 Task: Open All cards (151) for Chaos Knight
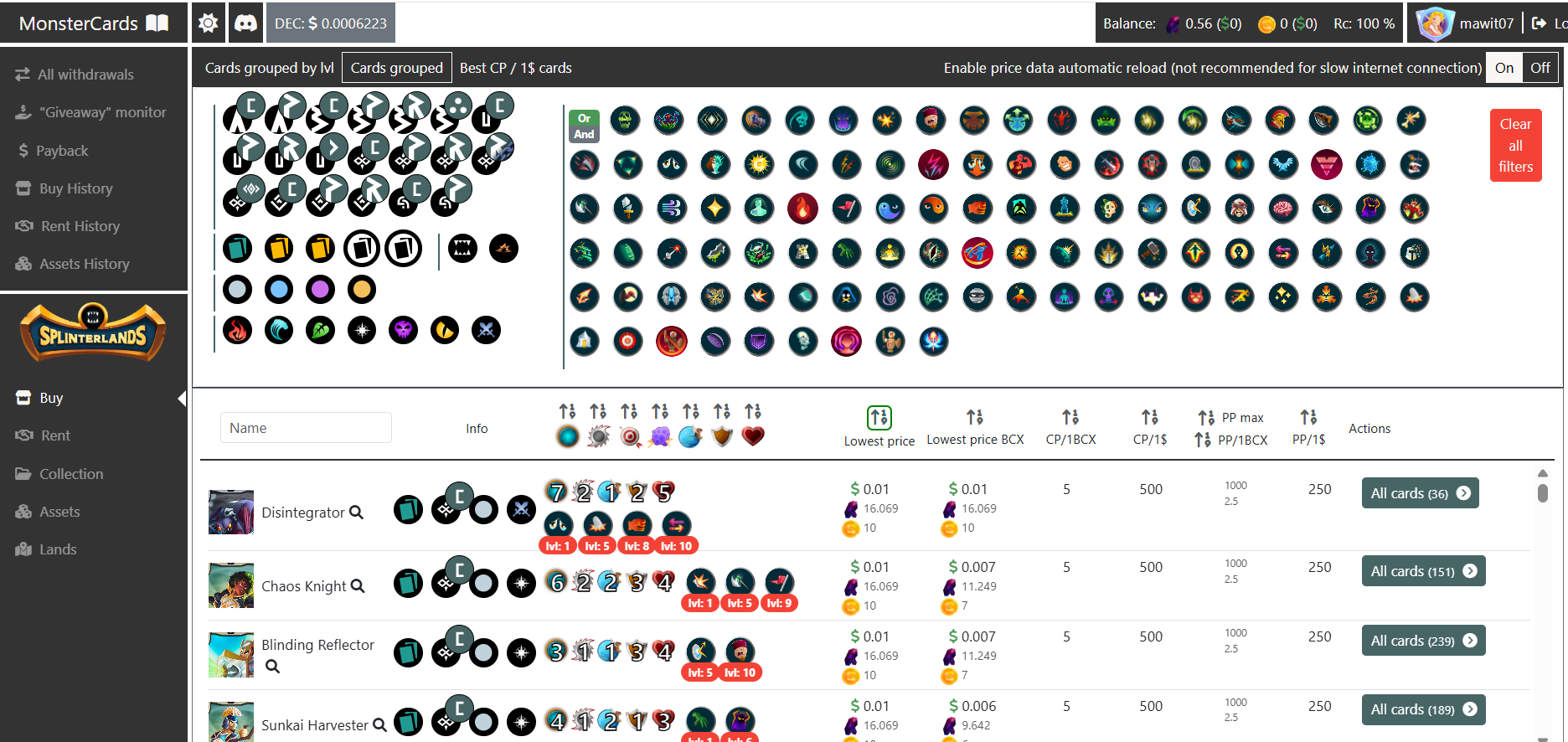[x=1422, y=571]
